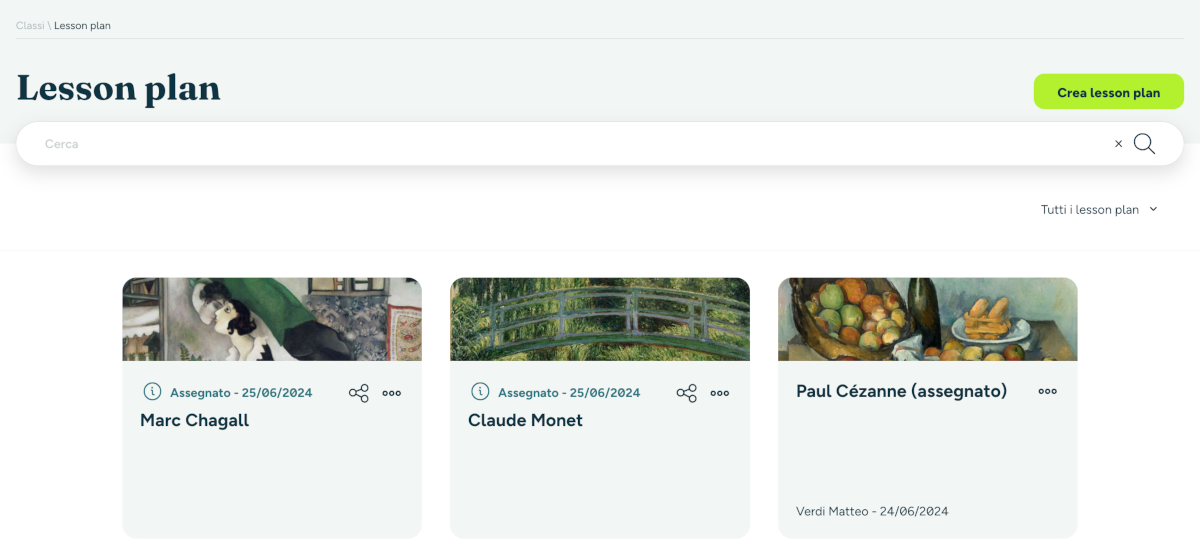
Task: Open more options for Claude Monet
Action: (720, 393)
